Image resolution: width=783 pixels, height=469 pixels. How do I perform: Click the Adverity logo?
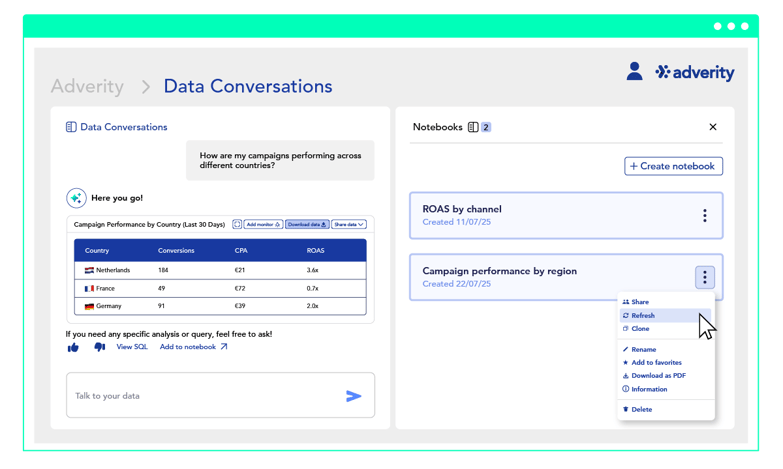695,72
